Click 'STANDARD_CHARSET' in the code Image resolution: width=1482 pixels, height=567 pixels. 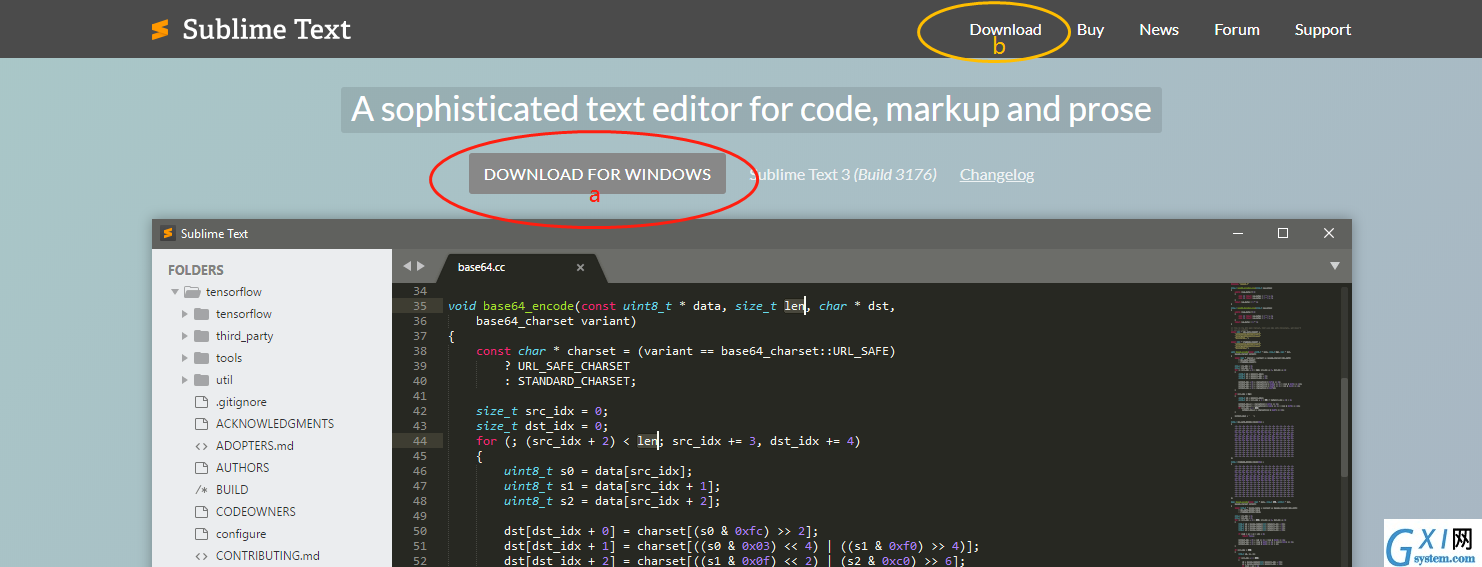click(x=574, y=381)
